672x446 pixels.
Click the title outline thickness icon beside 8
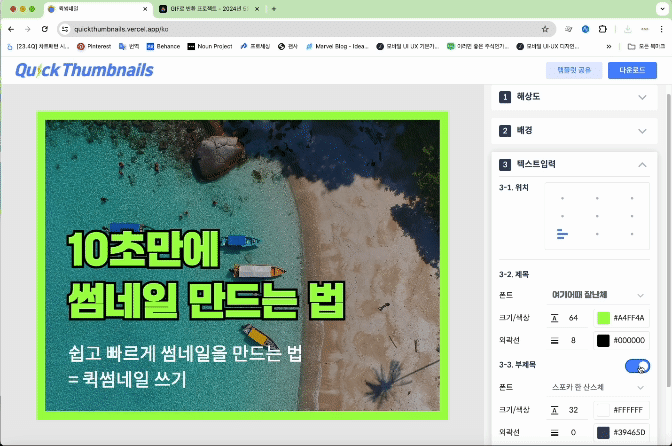(555, 341)
